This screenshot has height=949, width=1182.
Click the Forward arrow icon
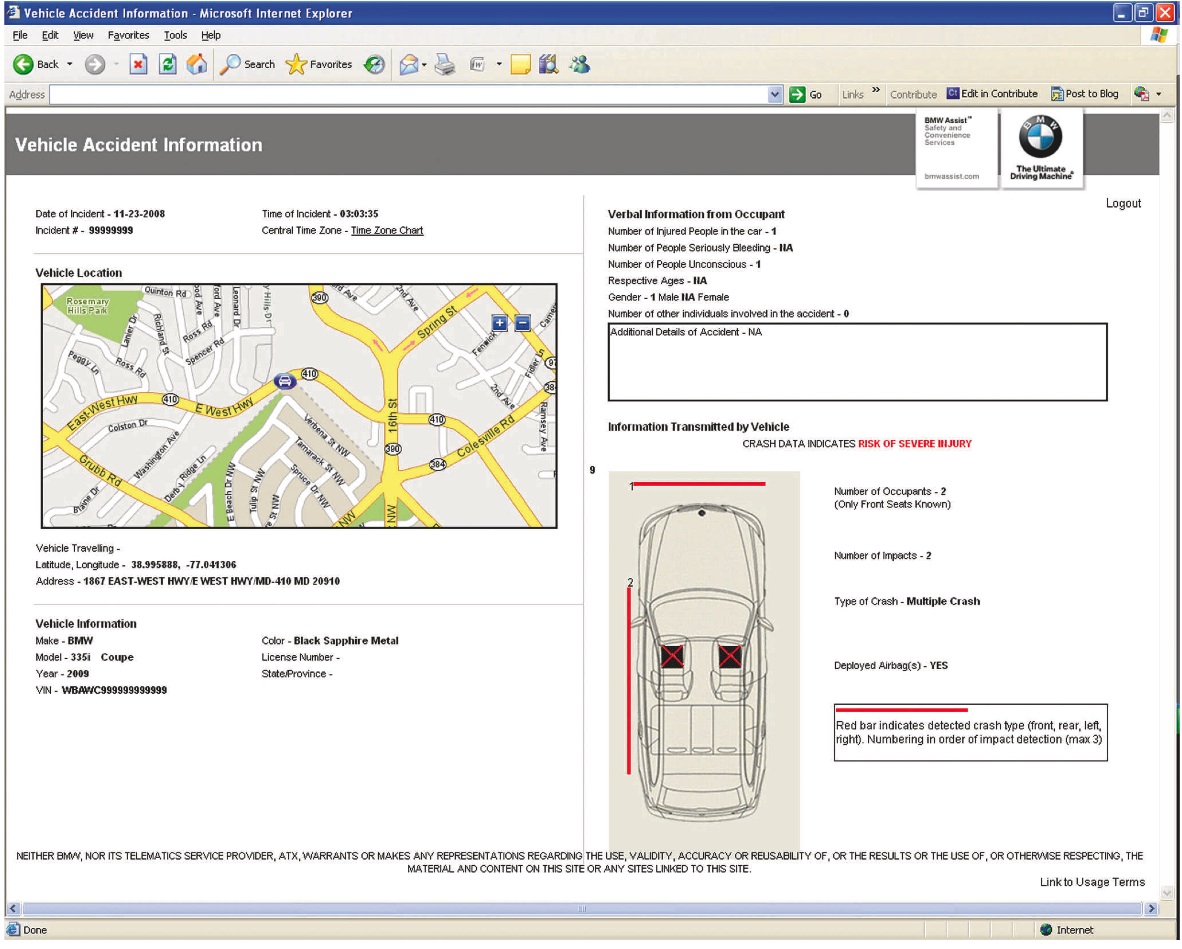tap(94, 65)
